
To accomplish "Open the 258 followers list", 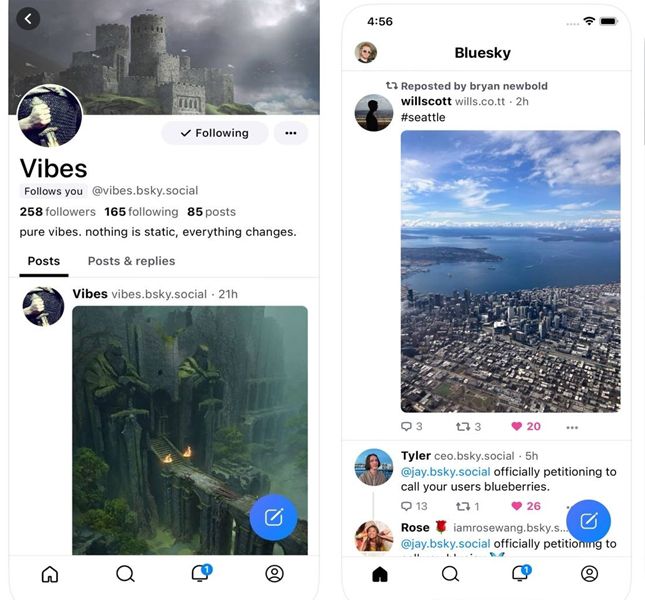I will coord(58,212).
